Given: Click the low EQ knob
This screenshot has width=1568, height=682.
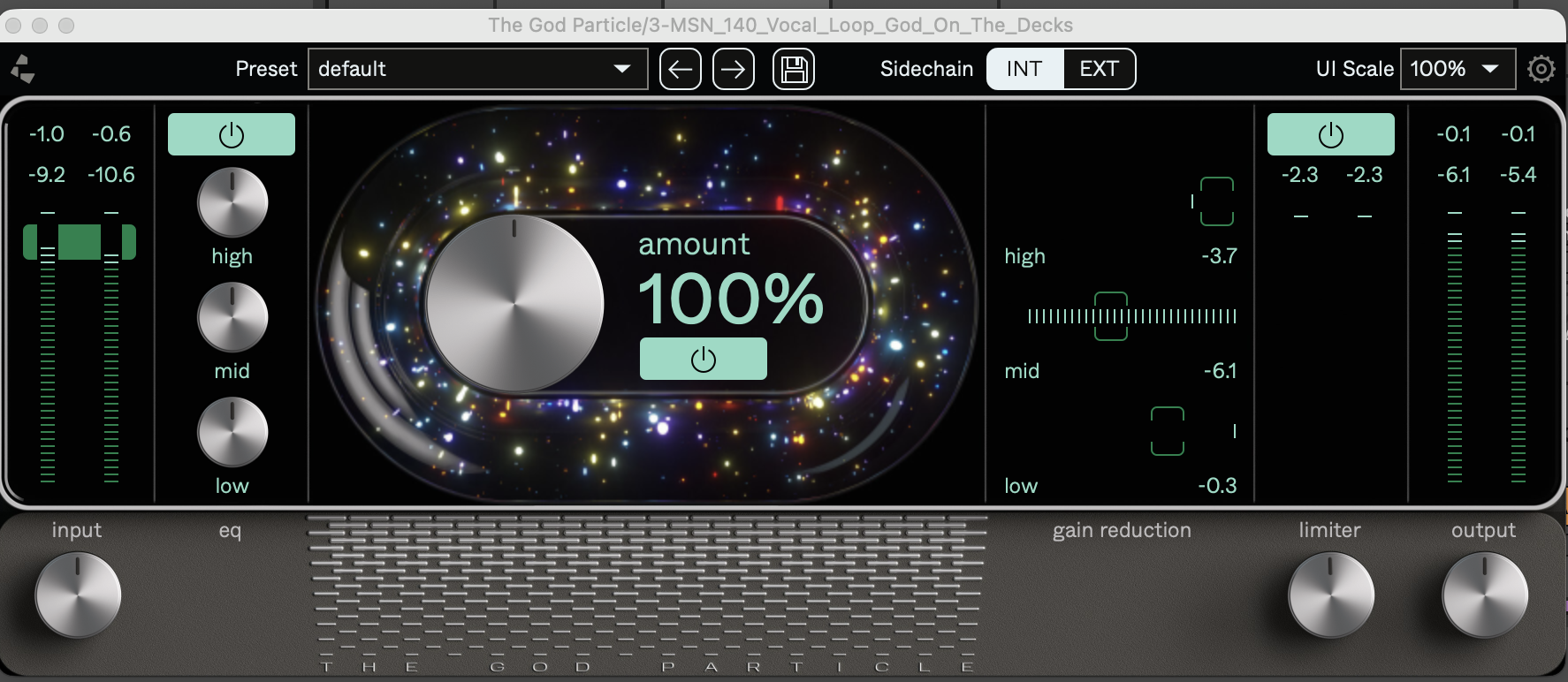Looking at the screenshot, I should point(232,432).
